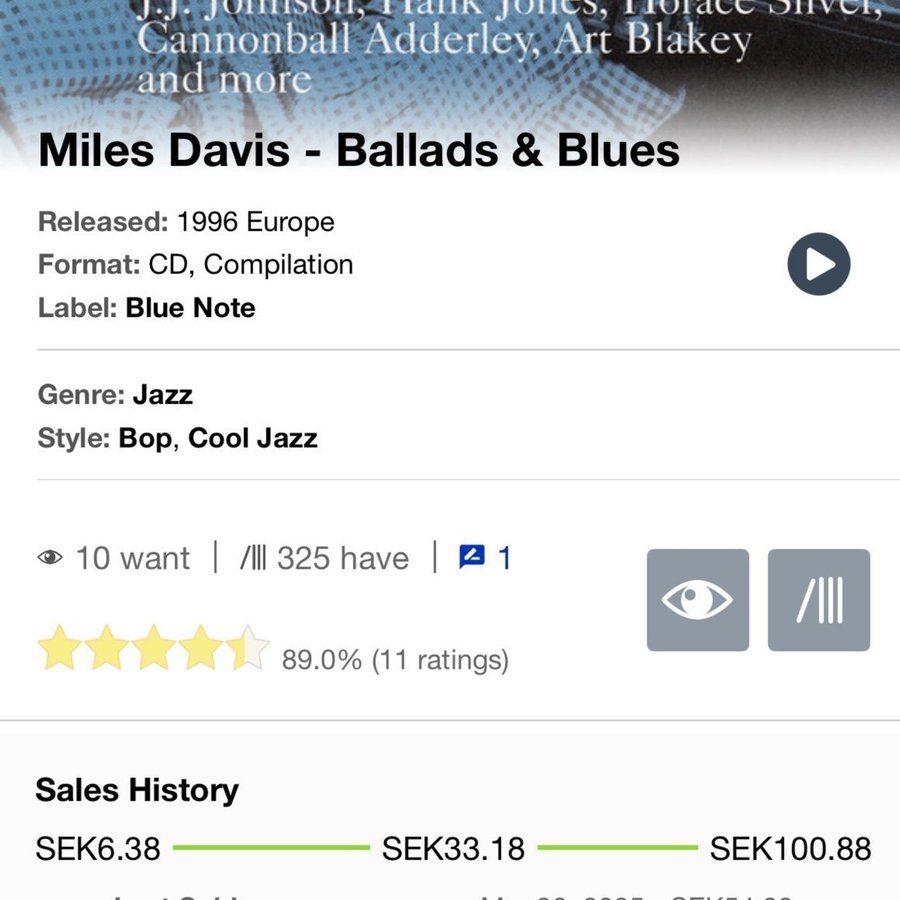This screenshot has height=900, width=900.
Task: Click the 325 have count
Action: coord(343,558)
